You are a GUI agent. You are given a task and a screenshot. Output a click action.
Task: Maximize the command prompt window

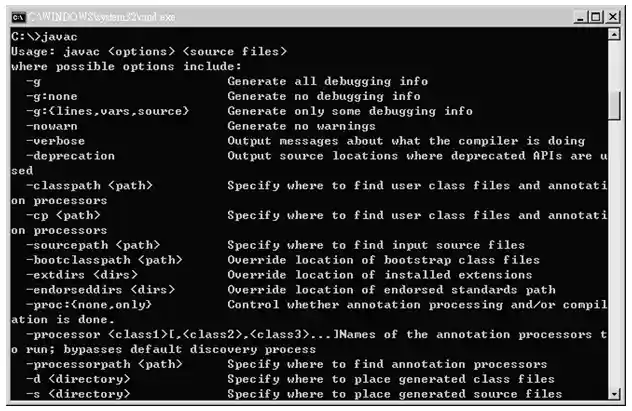598,17
